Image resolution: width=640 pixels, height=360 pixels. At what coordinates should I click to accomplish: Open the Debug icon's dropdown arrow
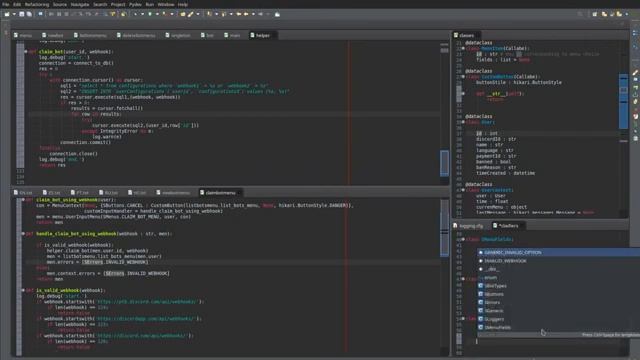[142, 14]
